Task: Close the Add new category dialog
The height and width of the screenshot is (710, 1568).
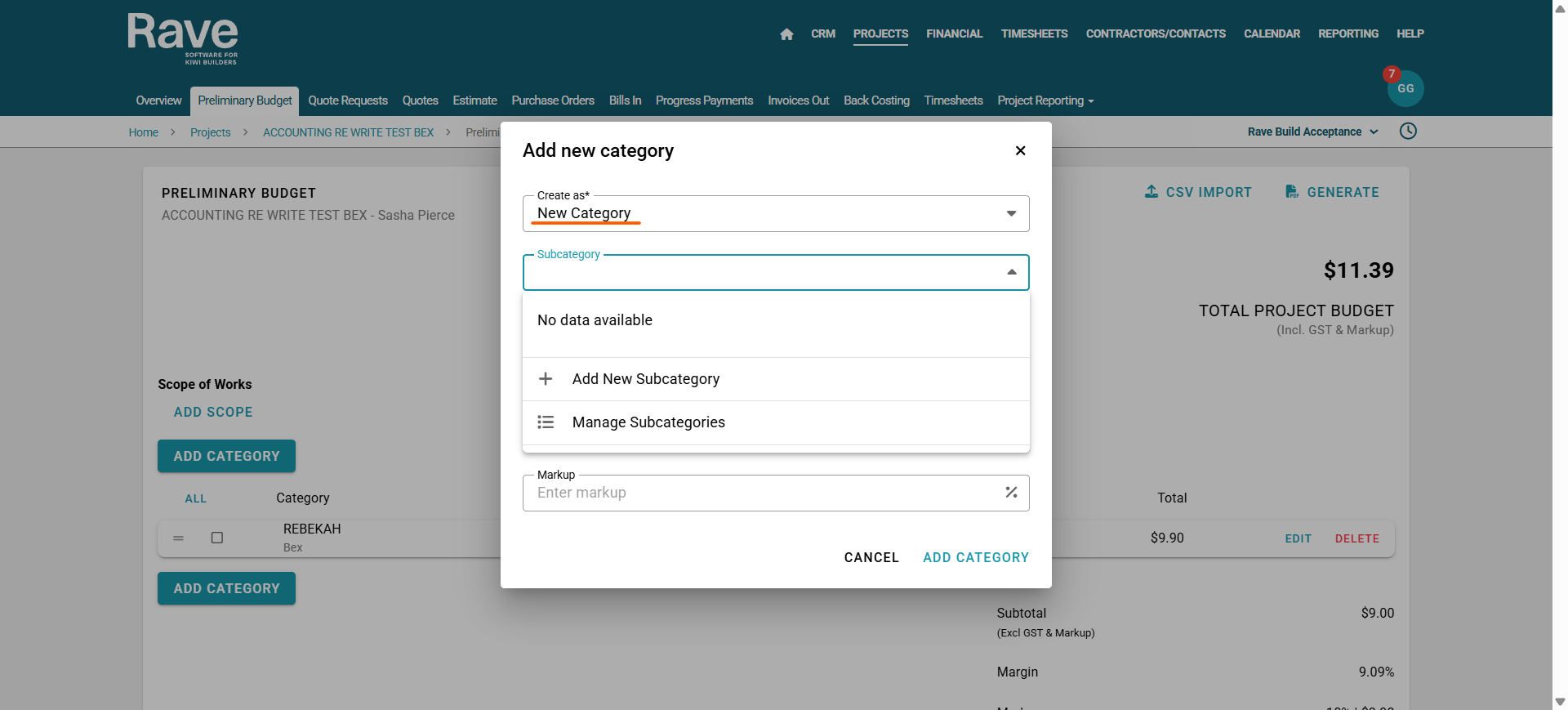Action: coord(1020,150)
